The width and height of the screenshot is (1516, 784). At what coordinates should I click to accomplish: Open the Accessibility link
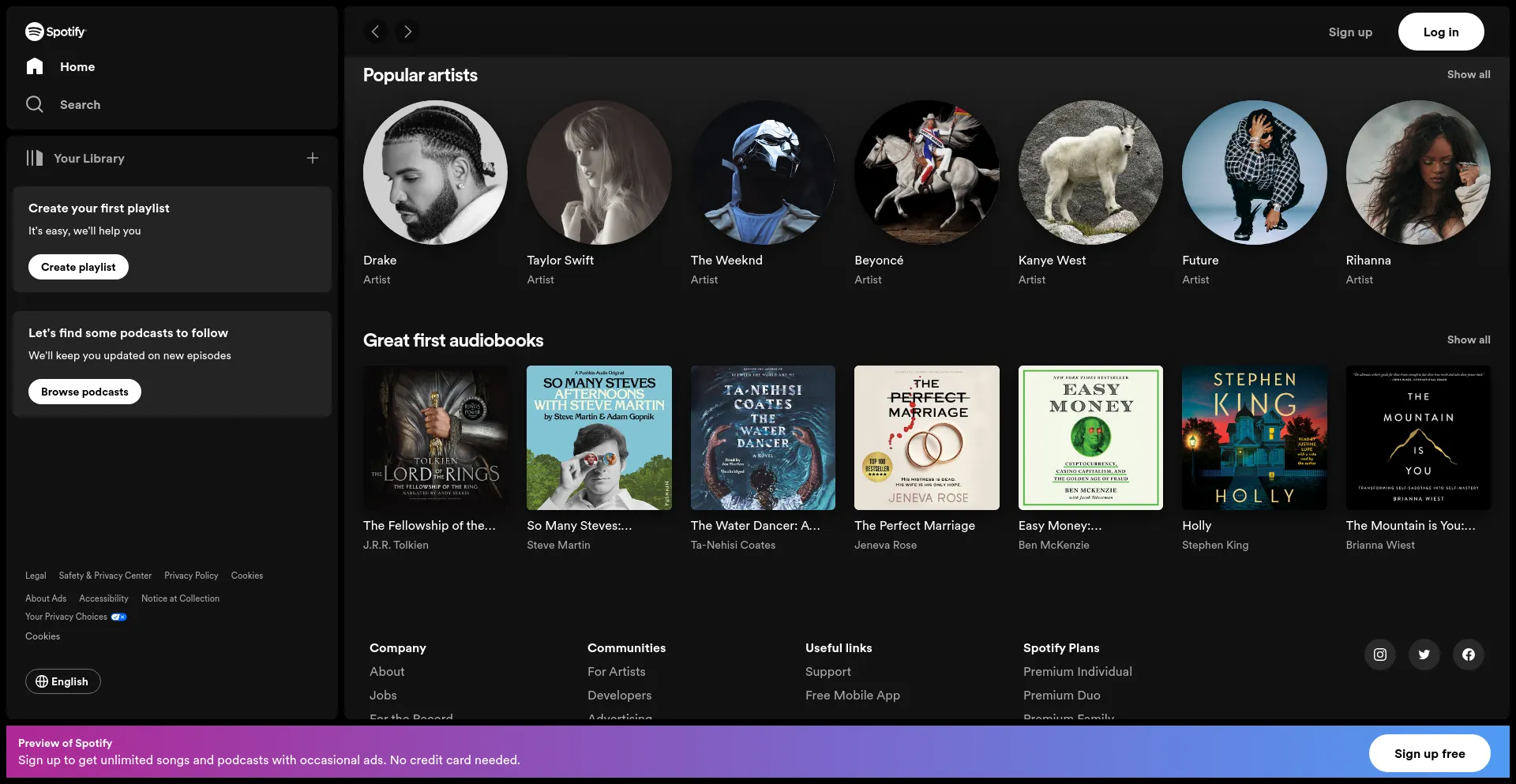coord(103,598)
